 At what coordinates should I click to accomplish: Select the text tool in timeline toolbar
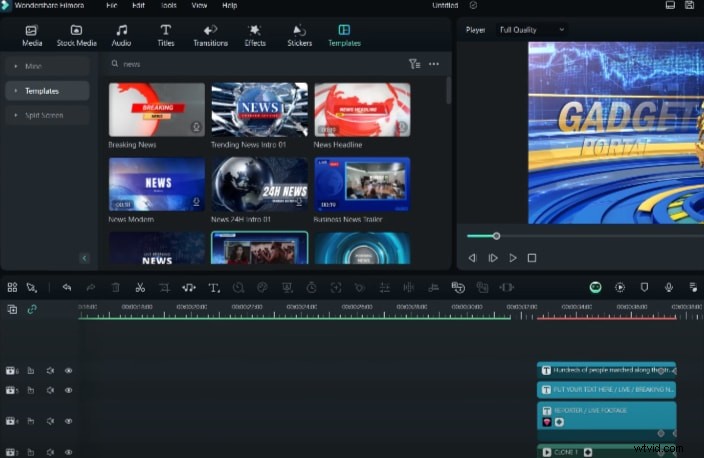[x=213, y=287]
